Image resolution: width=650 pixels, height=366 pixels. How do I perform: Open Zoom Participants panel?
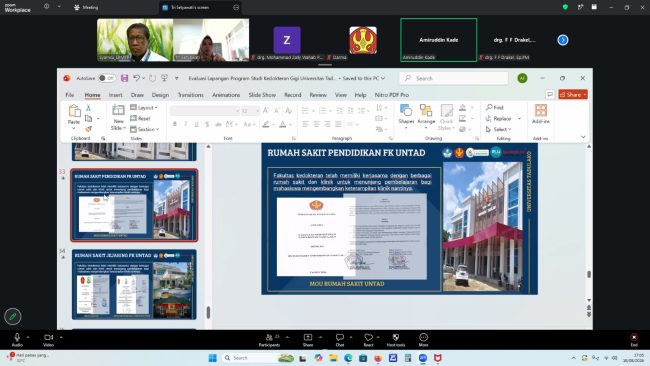point(269,340)
